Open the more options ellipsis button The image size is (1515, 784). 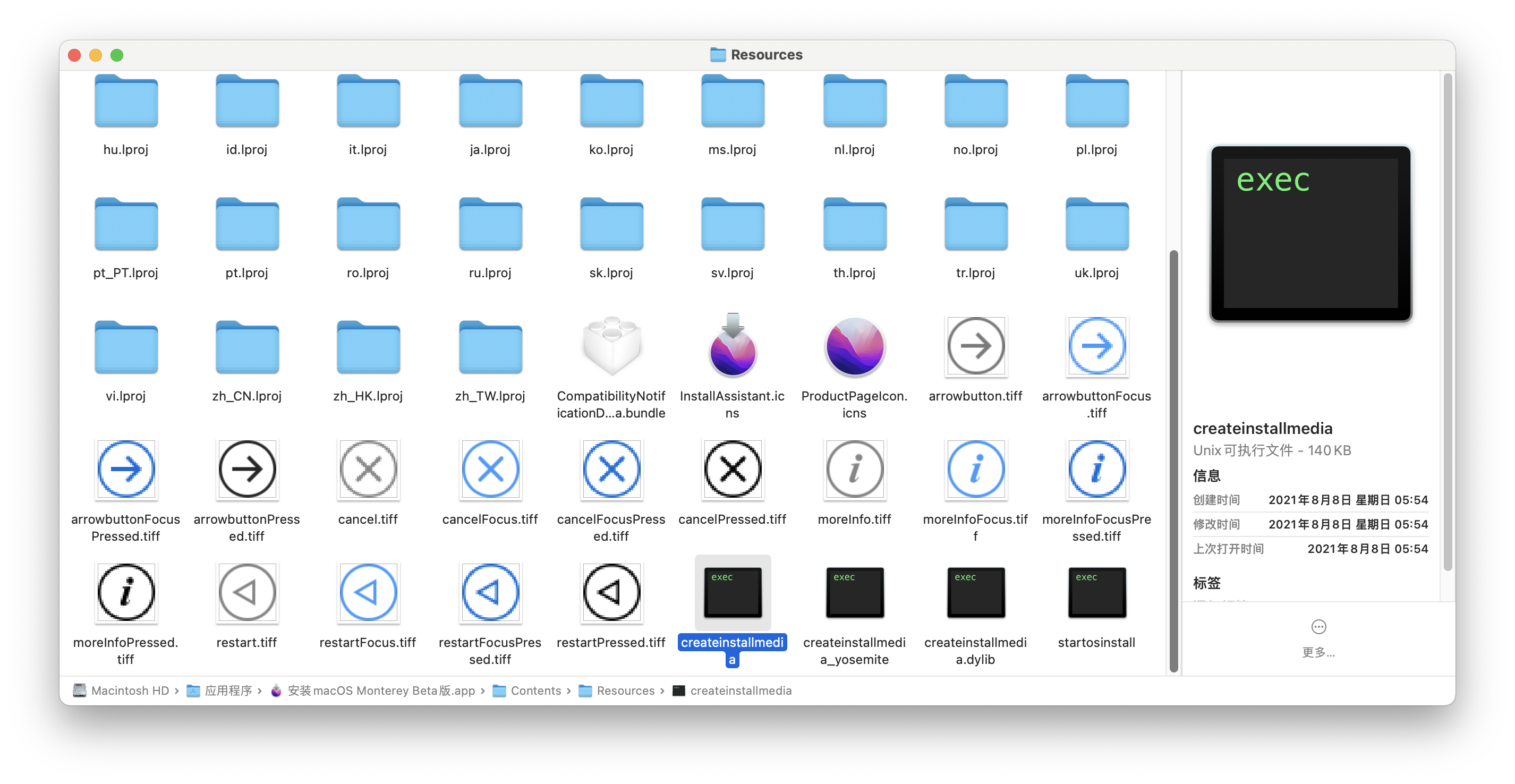(x=1319, y=627)
